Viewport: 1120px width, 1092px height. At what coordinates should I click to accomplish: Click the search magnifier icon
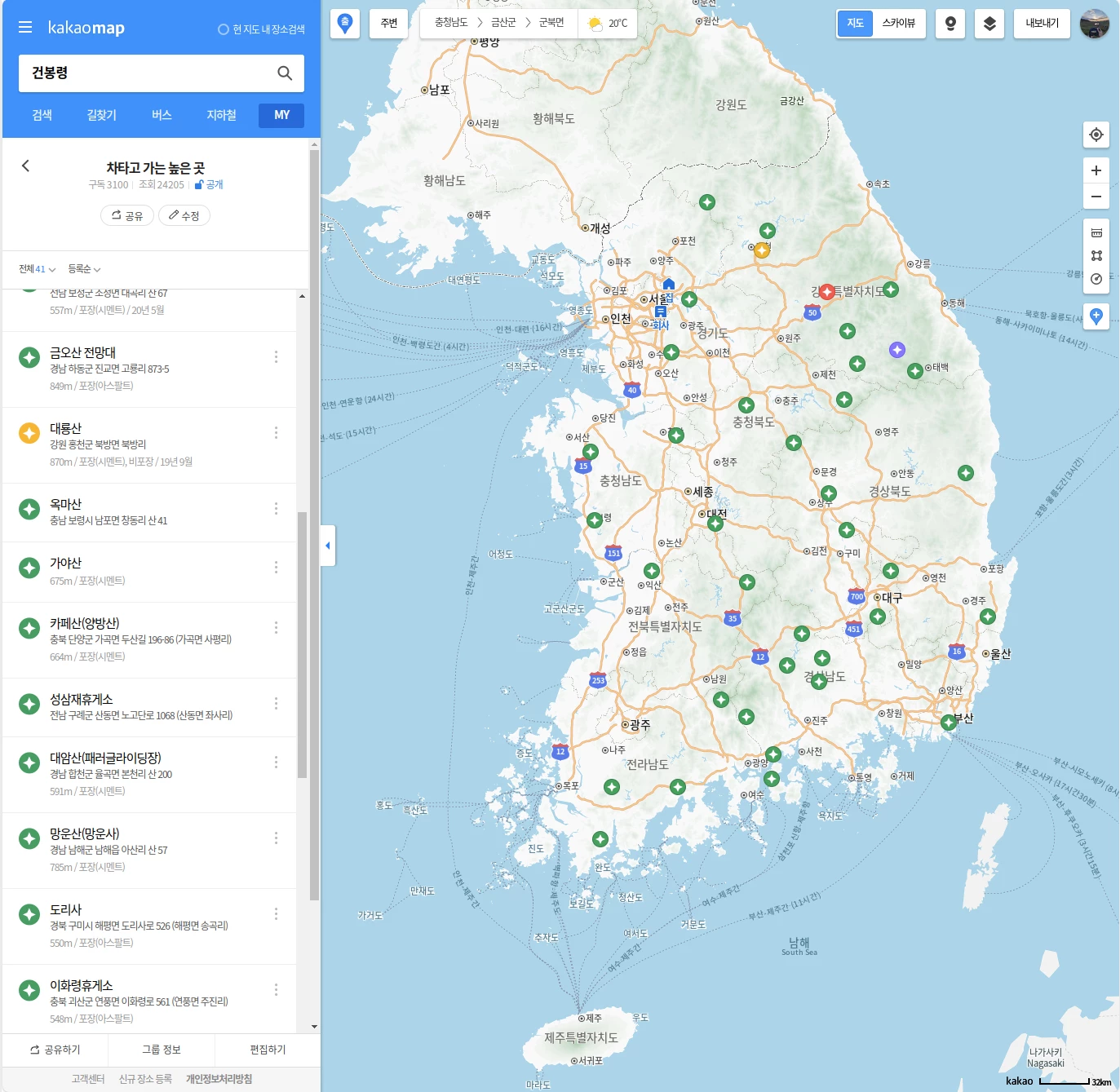(285, 73)
